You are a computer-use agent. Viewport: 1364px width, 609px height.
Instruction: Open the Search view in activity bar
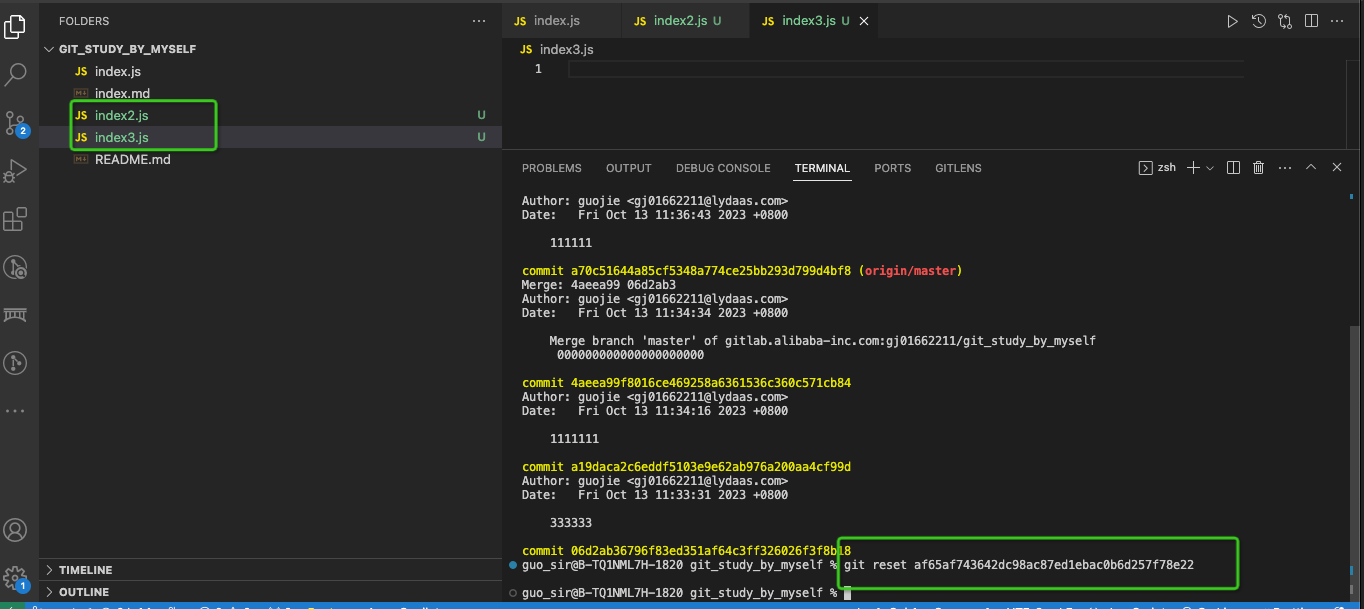tap(16, 74)
